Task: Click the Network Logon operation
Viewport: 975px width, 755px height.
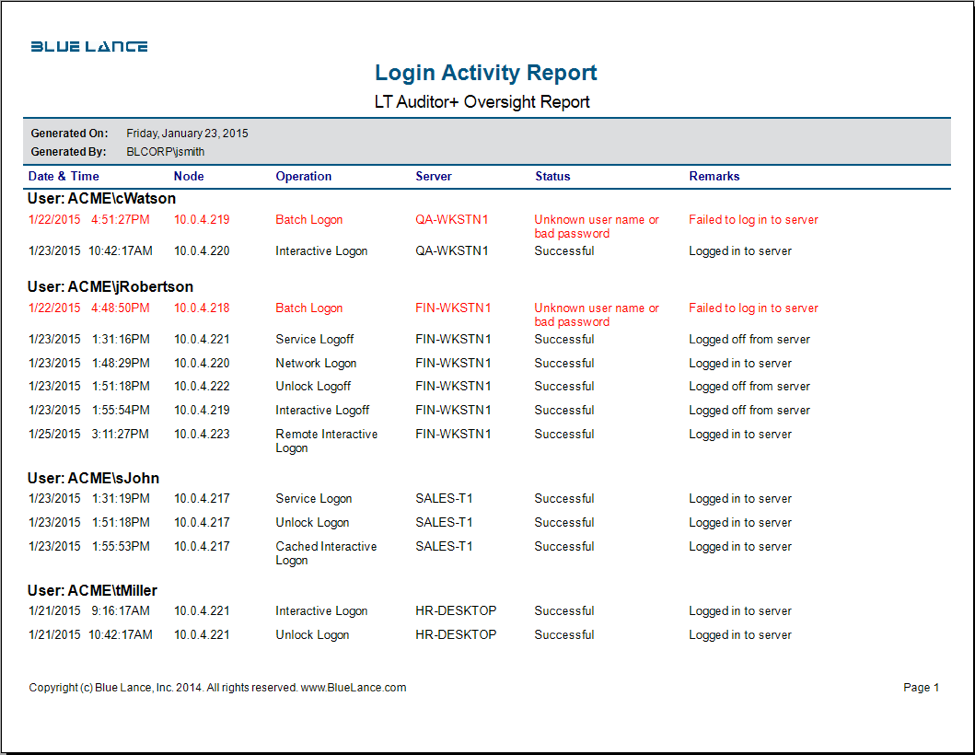Action: (316, 363)
